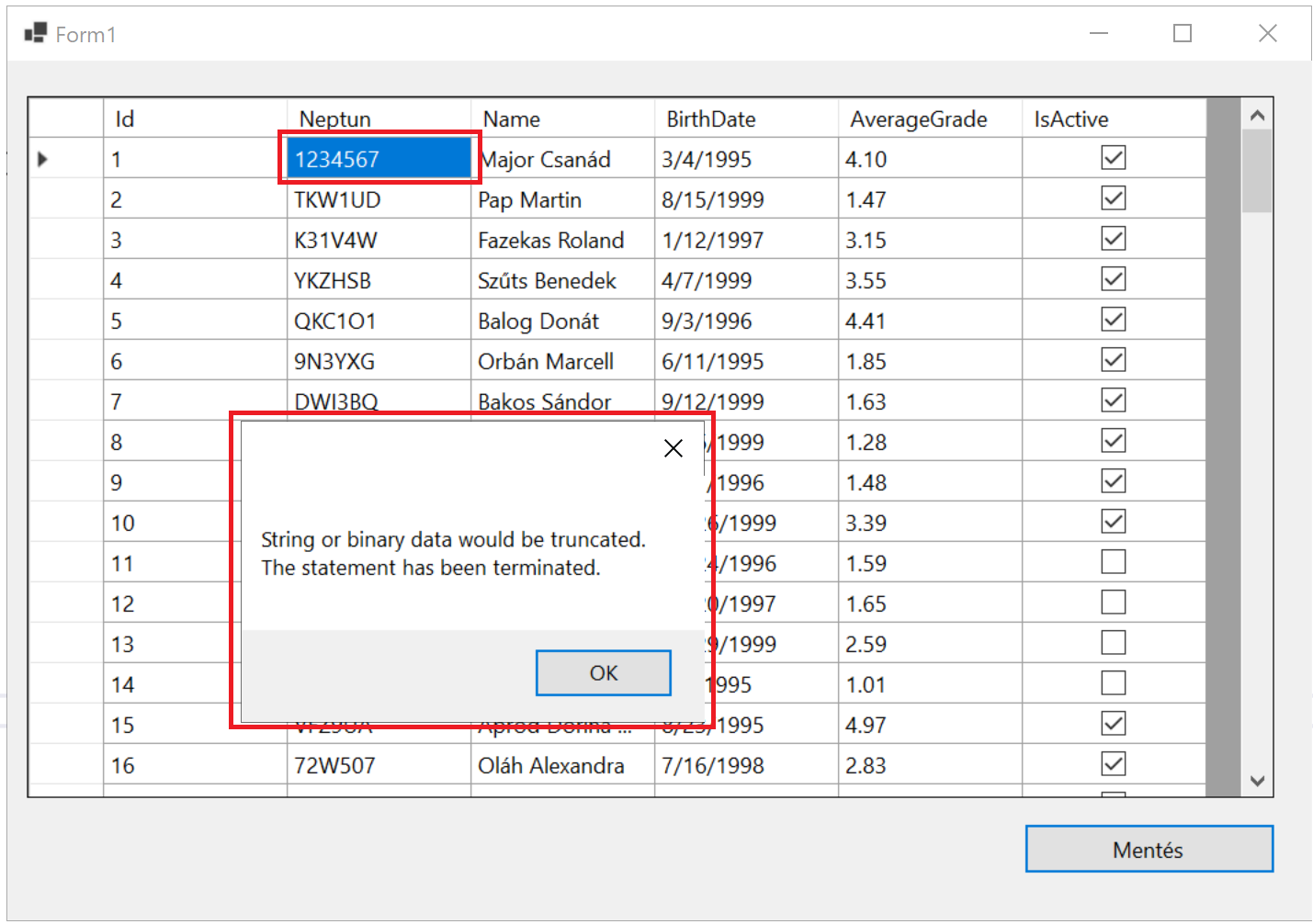Click the vertical scrollbar thumb
The width and height of the screenshot is (1313, 924).
tap(1257, 170)
